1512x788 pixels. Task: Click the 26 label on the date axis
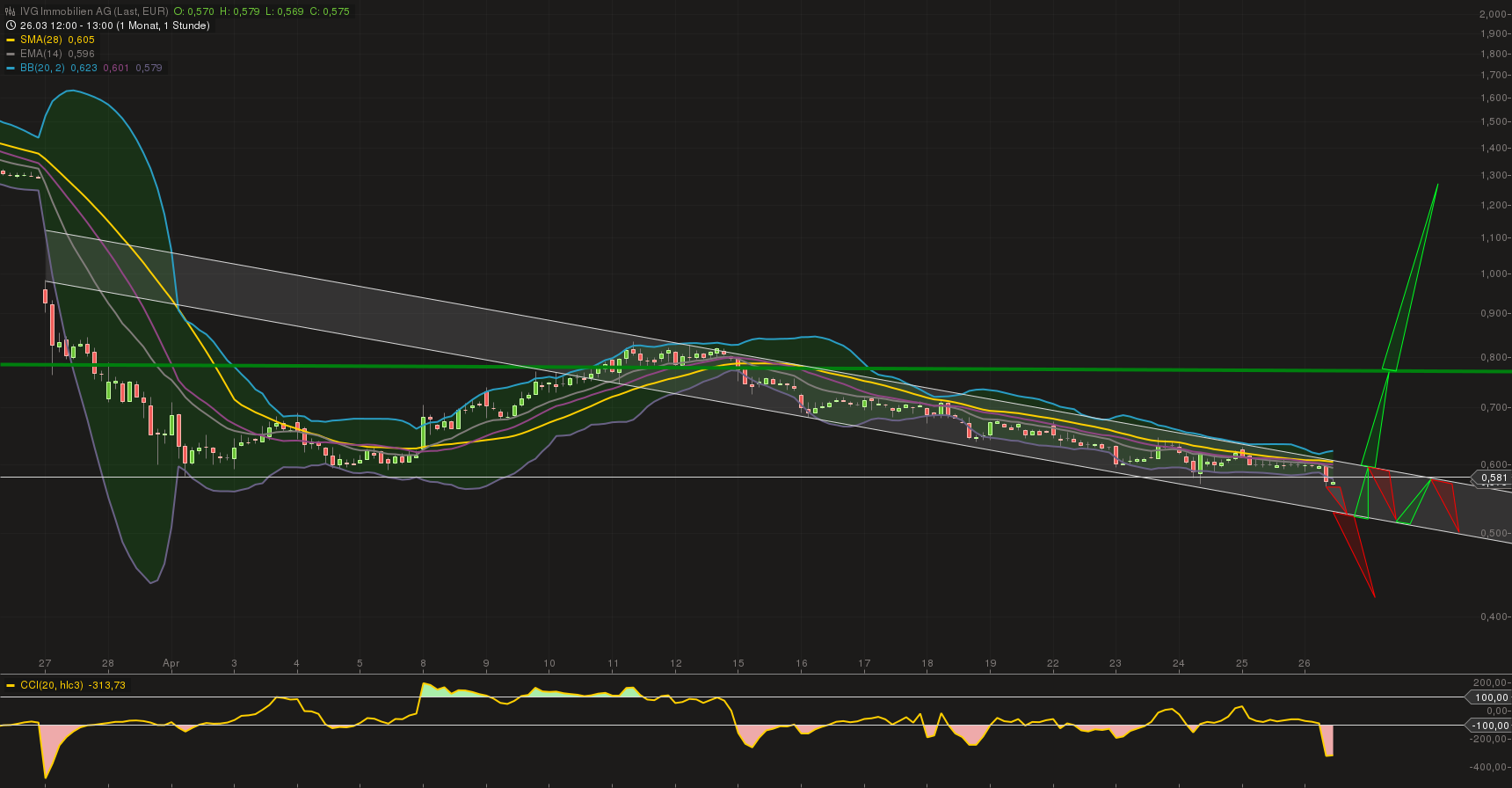point(1305,663)
